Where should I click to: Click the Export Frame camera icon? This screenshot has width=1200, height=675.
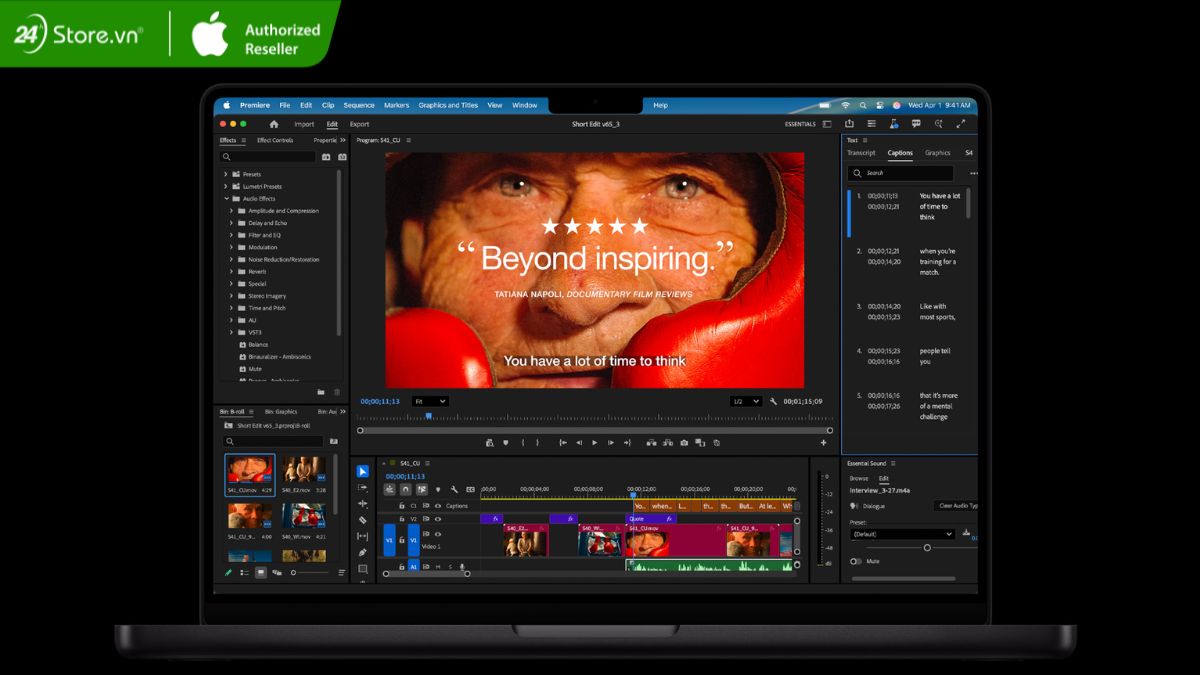pos(684,442)
